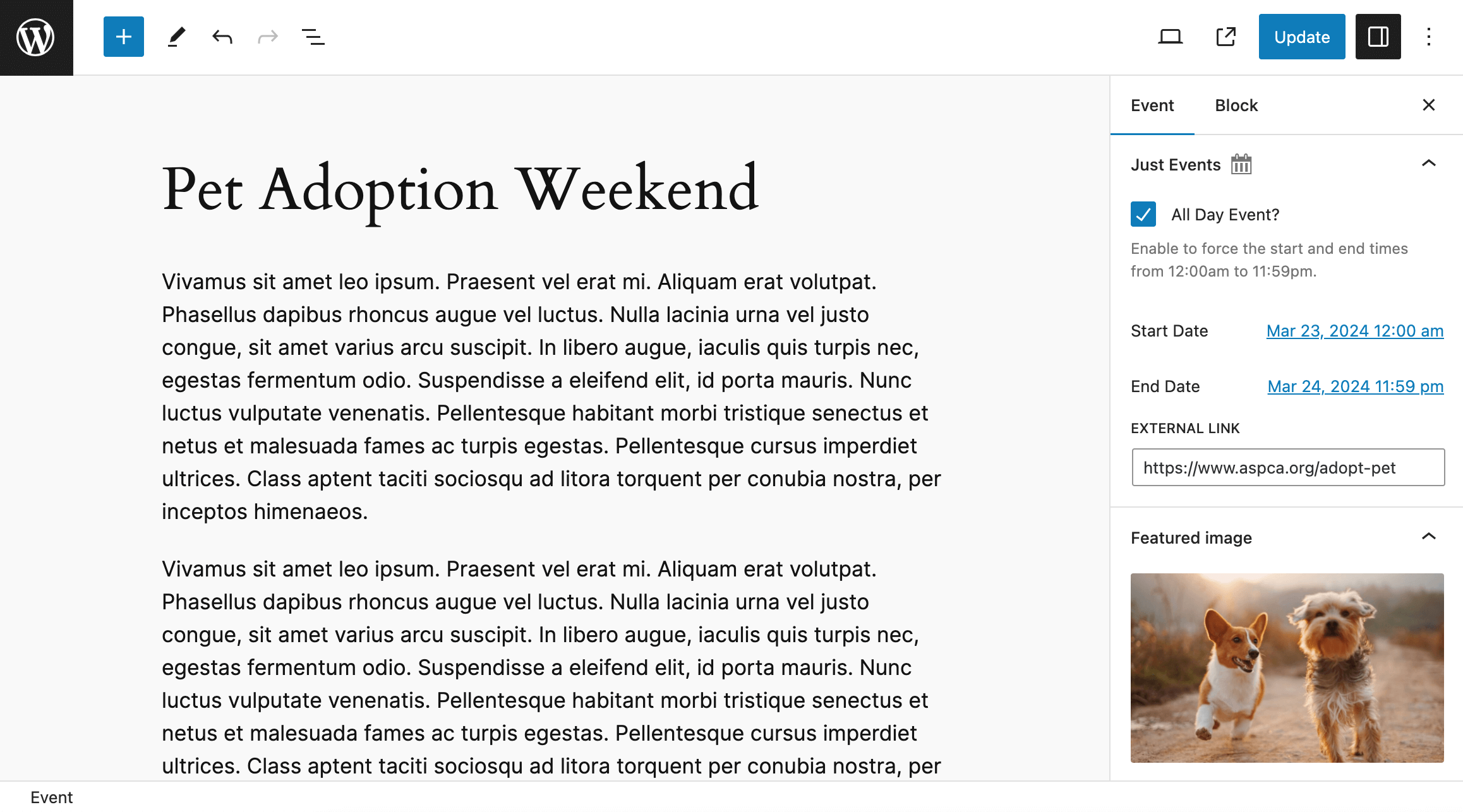Image resolution: width=1463 pixels, height=812 pixels.
Task: Select the Pen/Edit tool
Action: coord(174,37)
